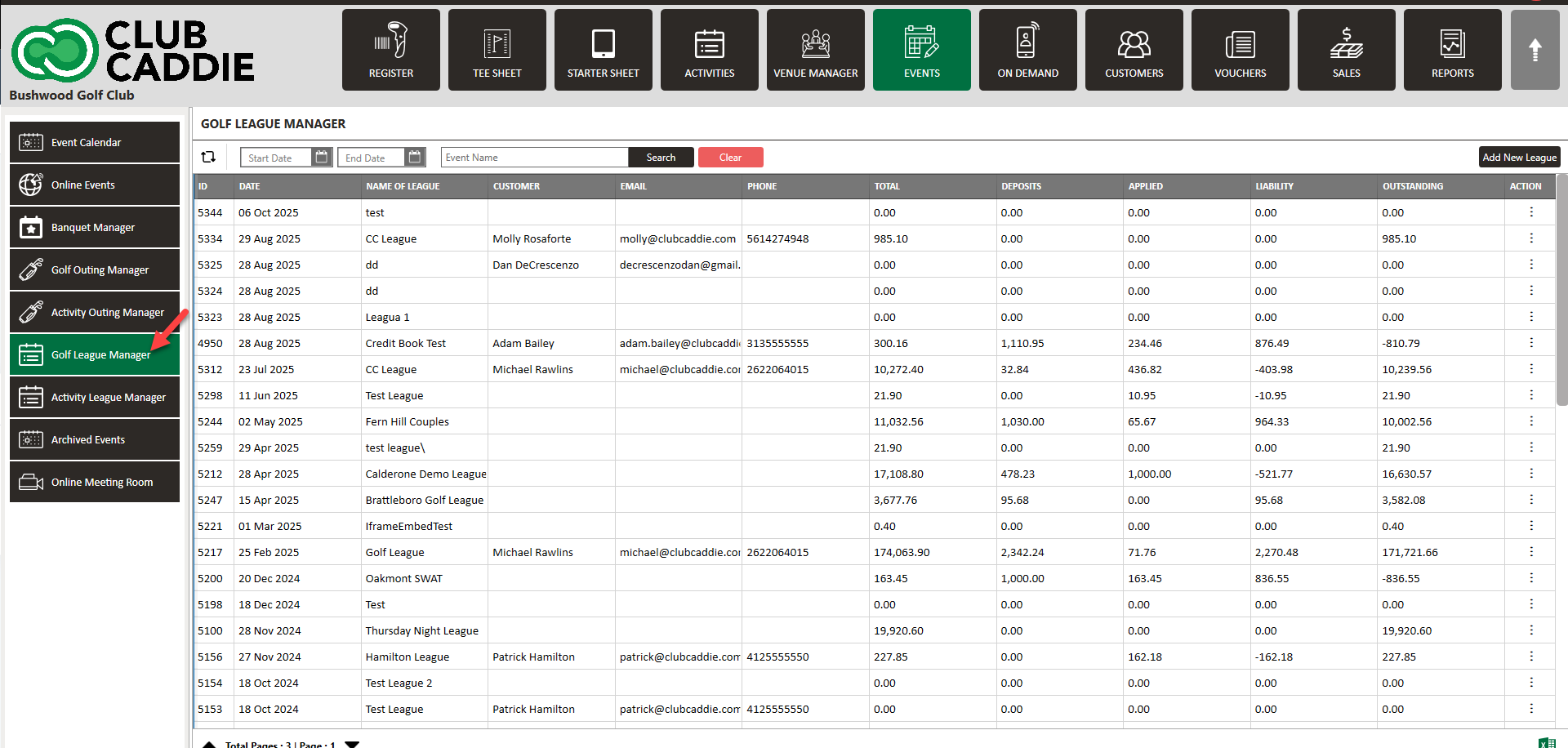
Task: Click the refresh list icon
Action: pos(209,157)
